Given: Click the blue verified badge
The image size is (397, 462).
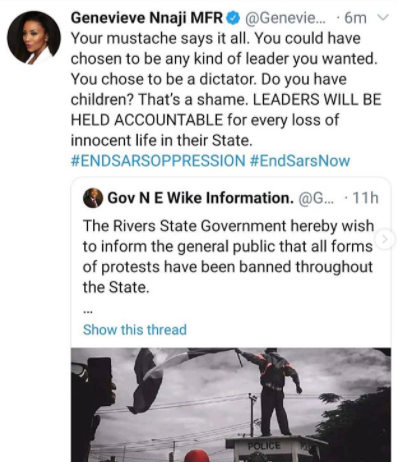Looking at the screenshot, I should (233, 18).
